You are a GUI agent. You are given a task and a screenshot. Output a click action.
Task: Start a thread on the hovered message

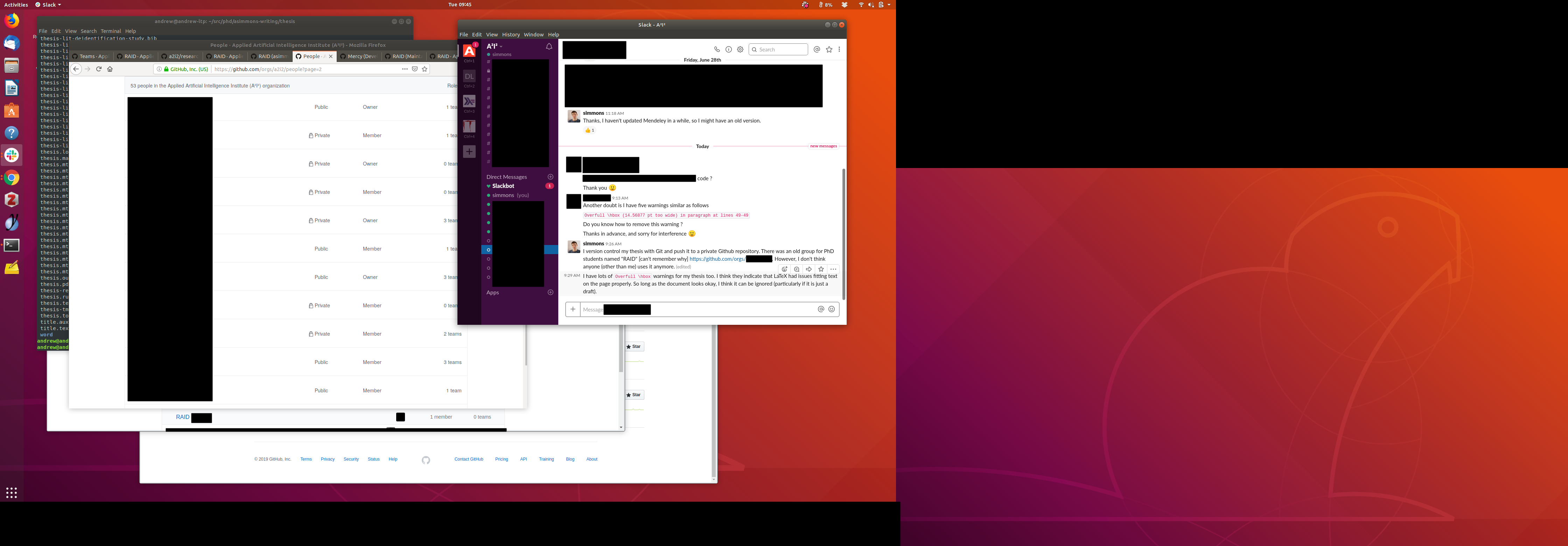click(x=797, y=269)
